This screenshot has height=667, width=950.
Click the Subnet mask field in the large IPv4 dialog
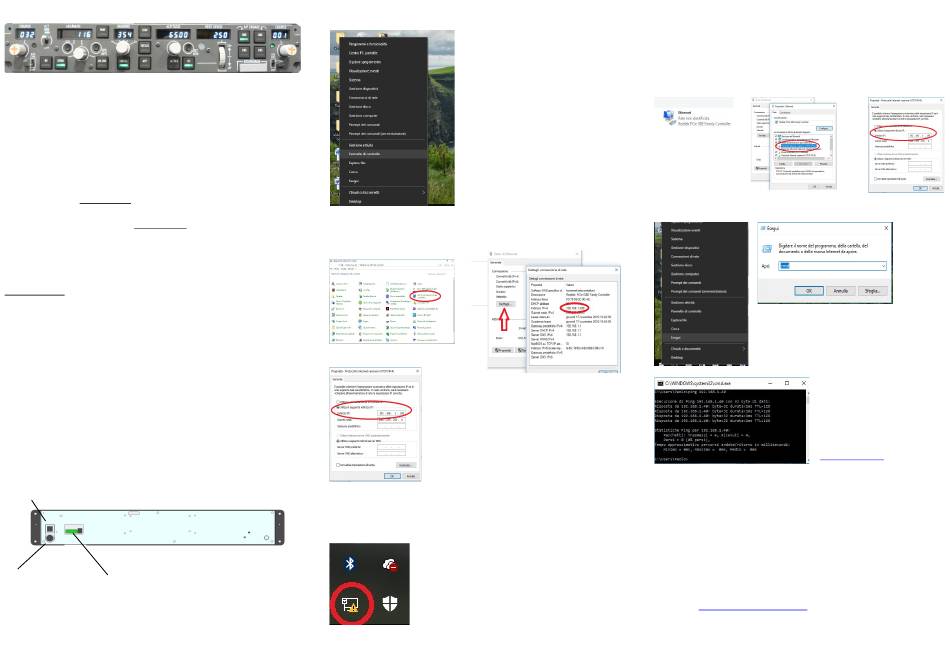pos(391,420)
